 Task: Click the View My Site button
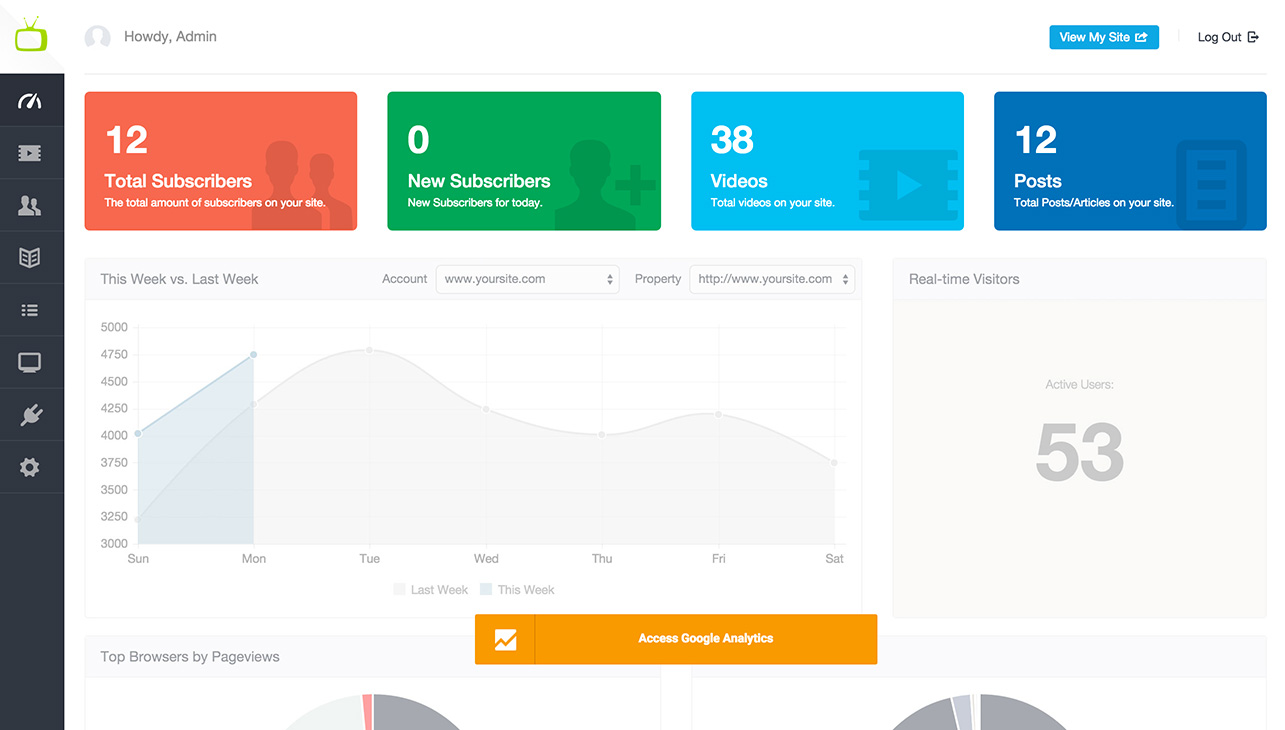[1104, 37]
